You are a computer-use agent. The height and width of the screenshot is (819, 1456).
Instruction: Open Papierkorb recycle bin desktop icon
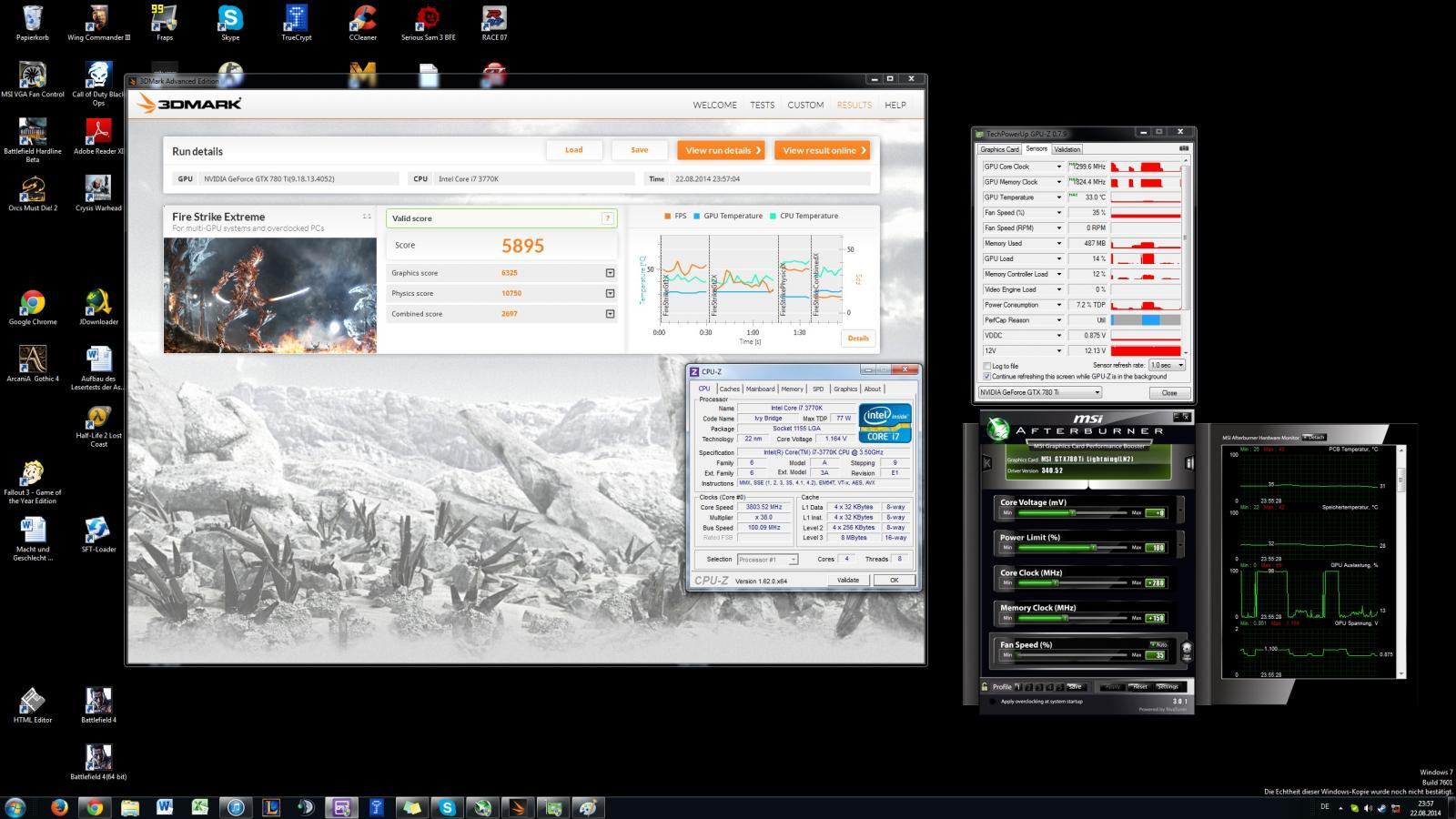(x=33, y=23)
